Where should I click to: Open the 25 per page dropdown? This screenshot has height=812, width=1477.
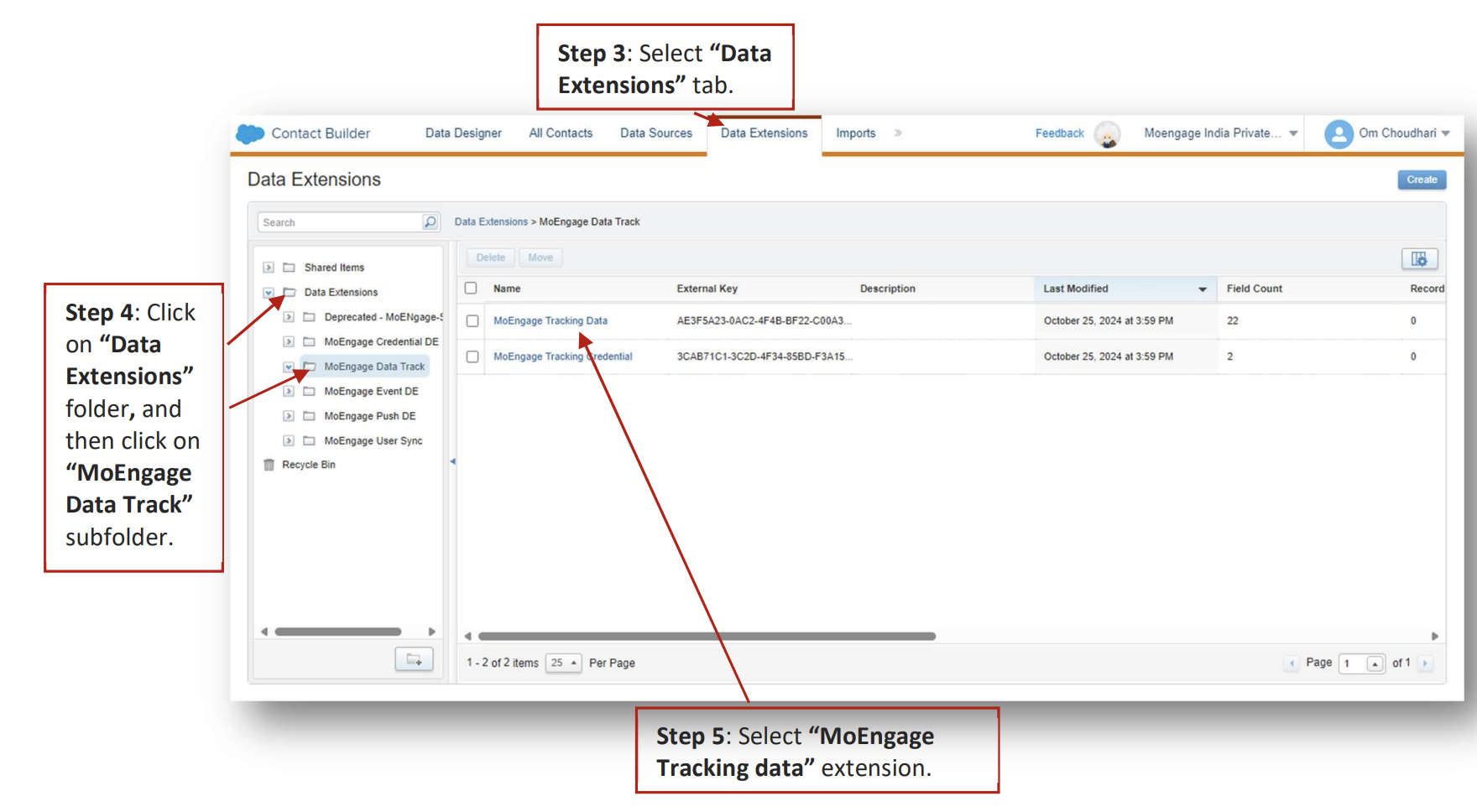[563, 663]
